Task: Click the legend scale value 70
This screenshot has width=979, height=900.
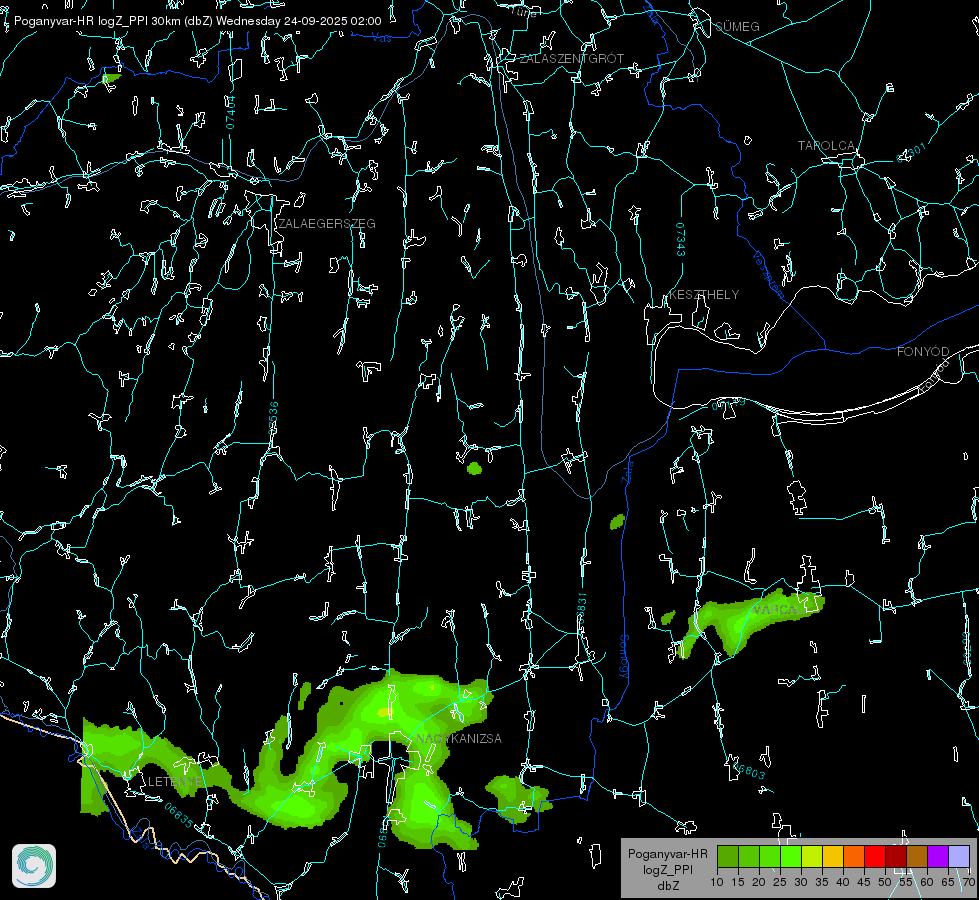Action: tap(969, 883)
